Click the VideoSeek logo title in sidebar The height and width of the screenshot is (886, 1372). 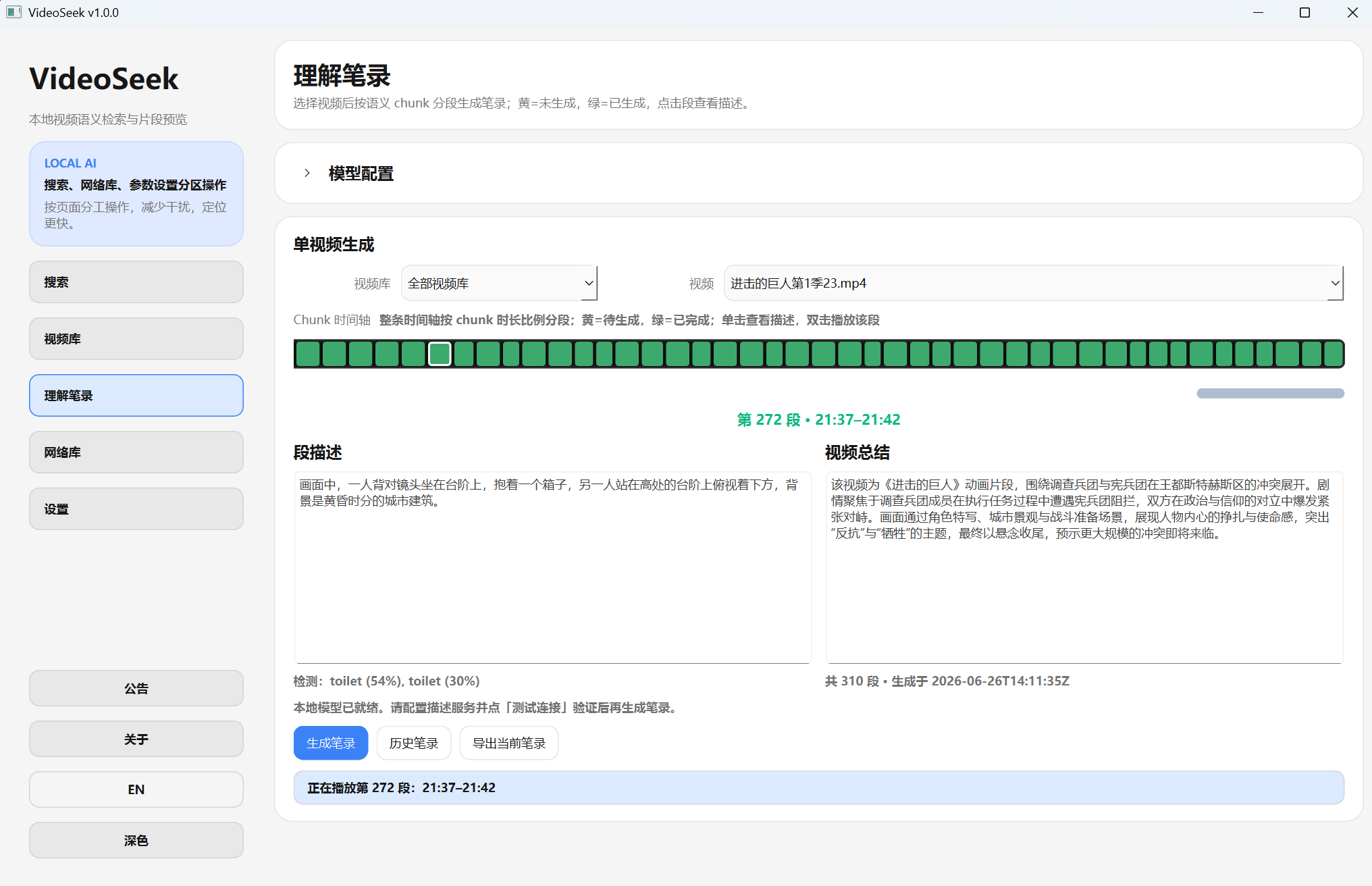pyautogui.click(x=104, y=78)
